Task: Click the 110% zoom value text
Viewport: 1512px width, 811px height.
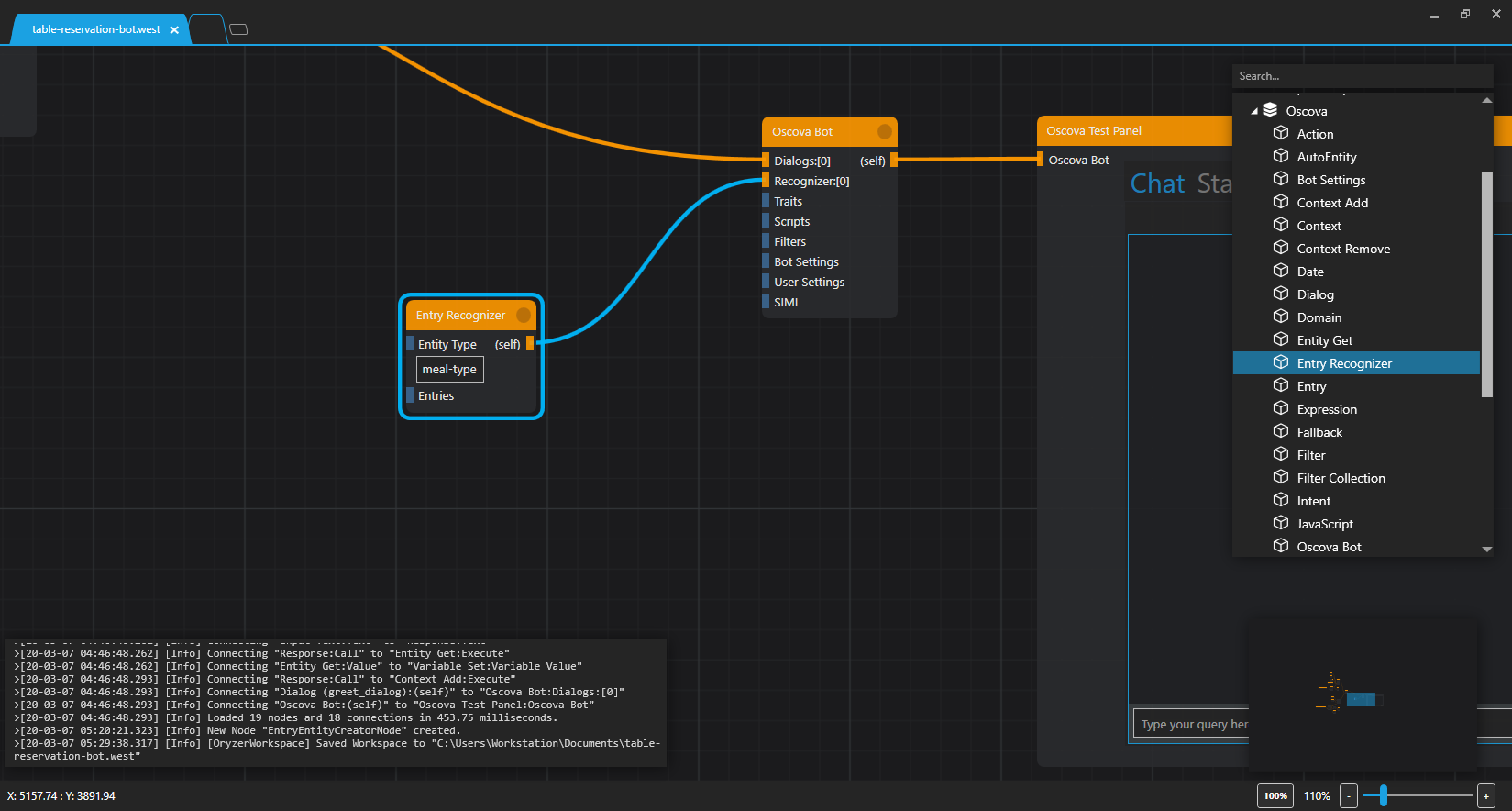Action: (1317, 795)
